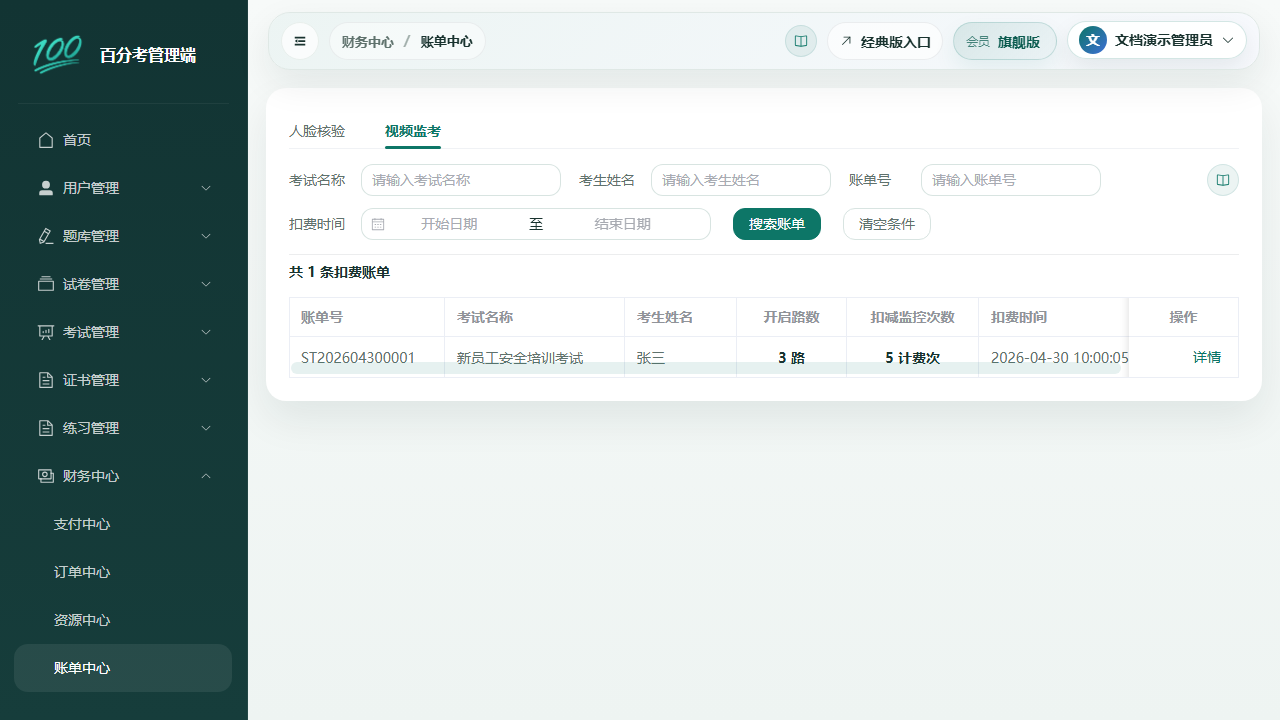Click the 财务中心 breadcrumb
The height and width of the screenshot is (720, 1280).
pos(367,41)
